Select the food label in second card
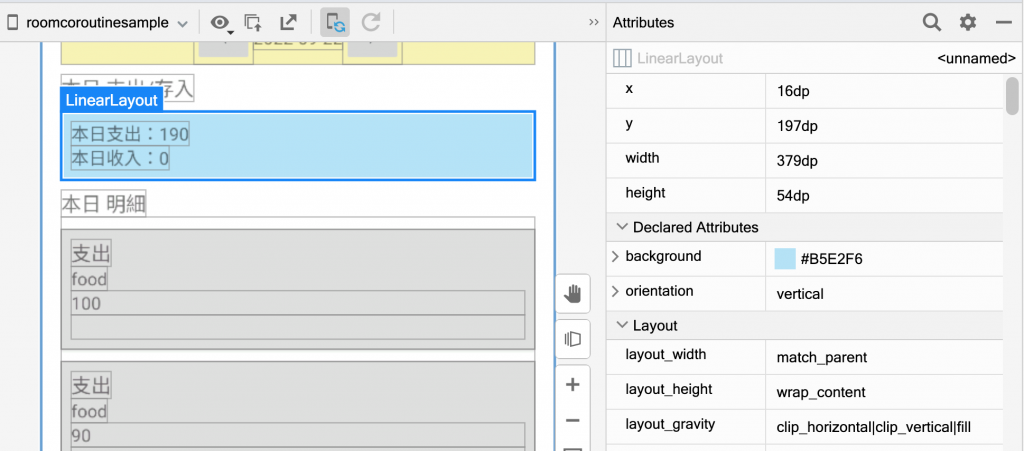Image resolution: width=1024 pixels, height=451 pixels. [x=89, y=412]
